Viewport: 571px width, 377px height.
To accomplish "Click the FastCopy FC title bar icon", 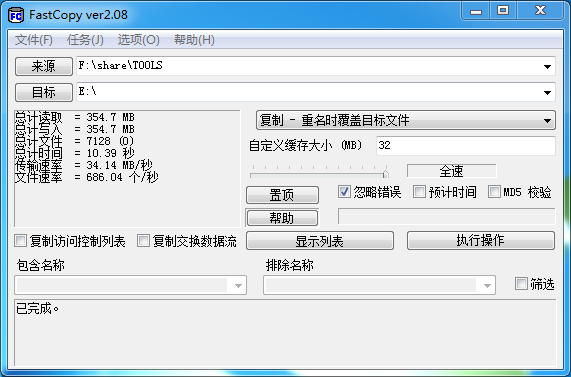I will tap(16, 15).
